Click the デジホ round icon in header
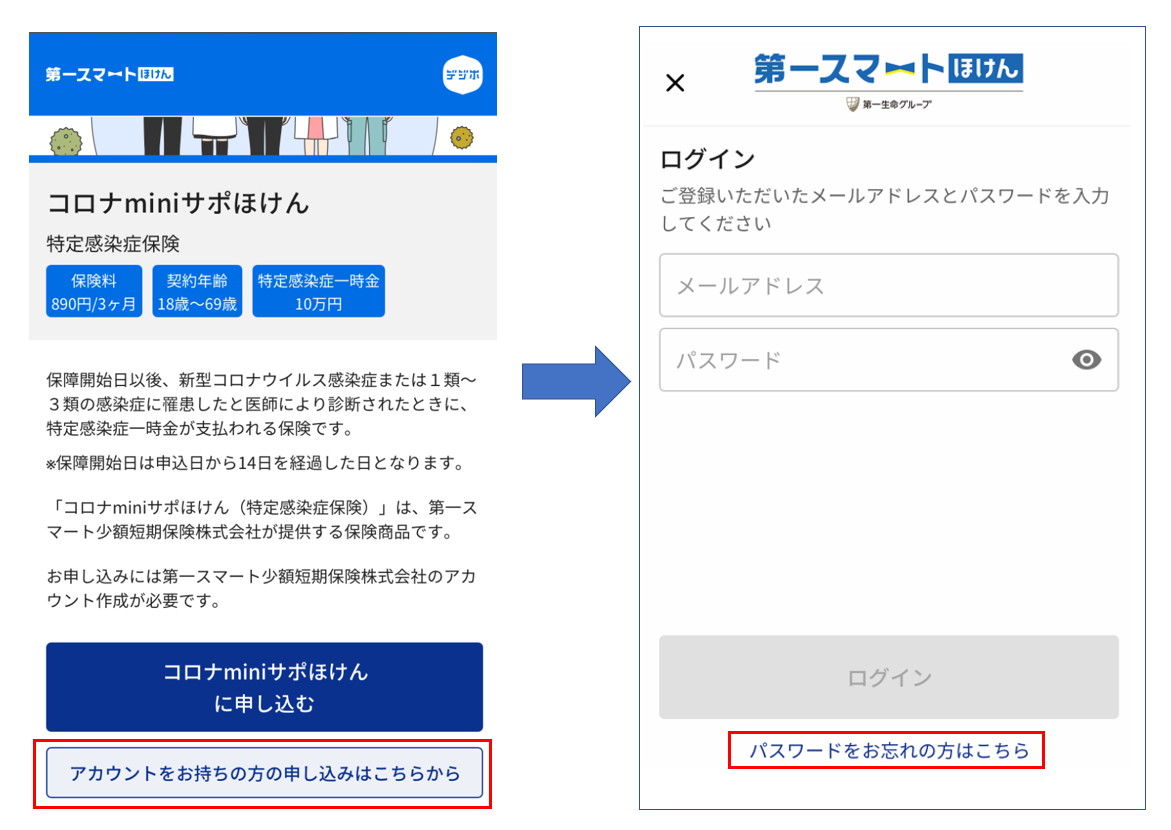 tap(462, 75)
